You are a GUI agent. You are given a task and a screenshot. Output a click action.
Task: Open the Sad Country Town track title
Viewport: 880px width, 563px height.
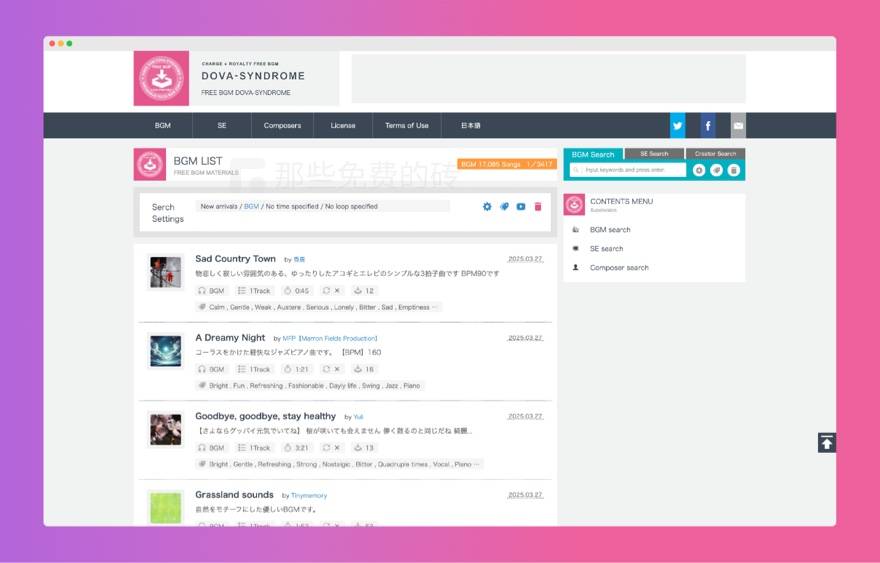click(235, 259)
